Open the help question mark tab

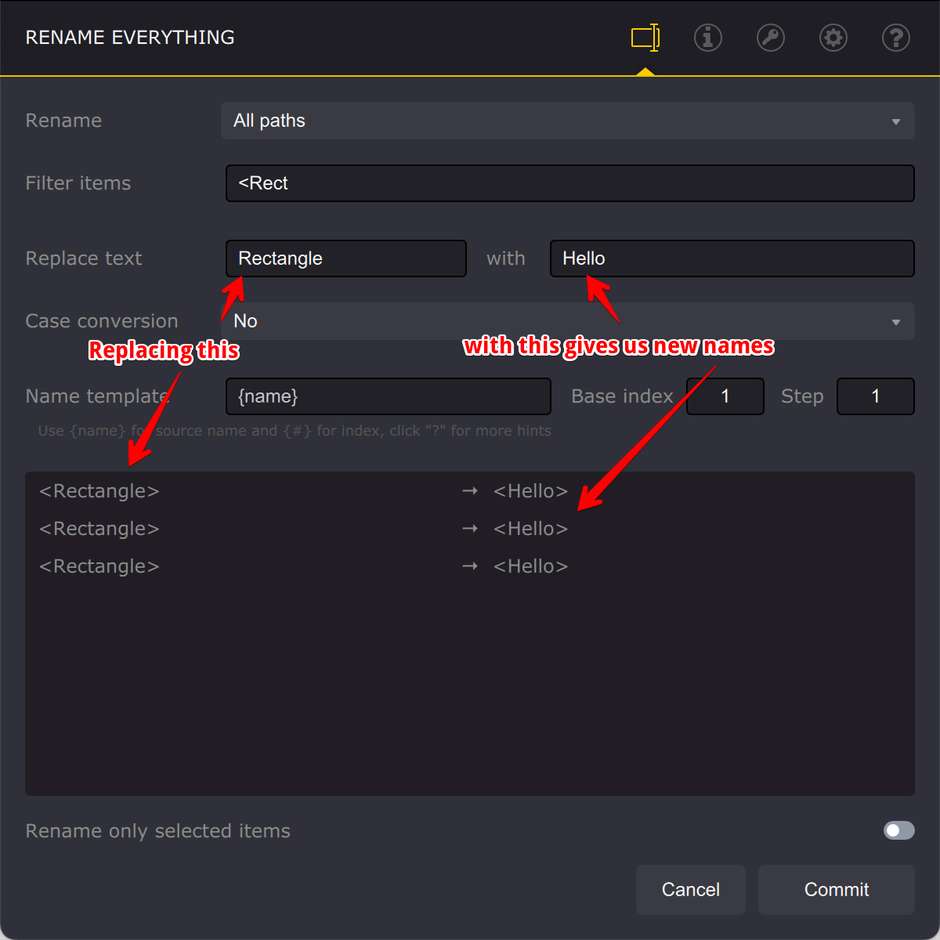pyautogui.click(x=896, y=38)
